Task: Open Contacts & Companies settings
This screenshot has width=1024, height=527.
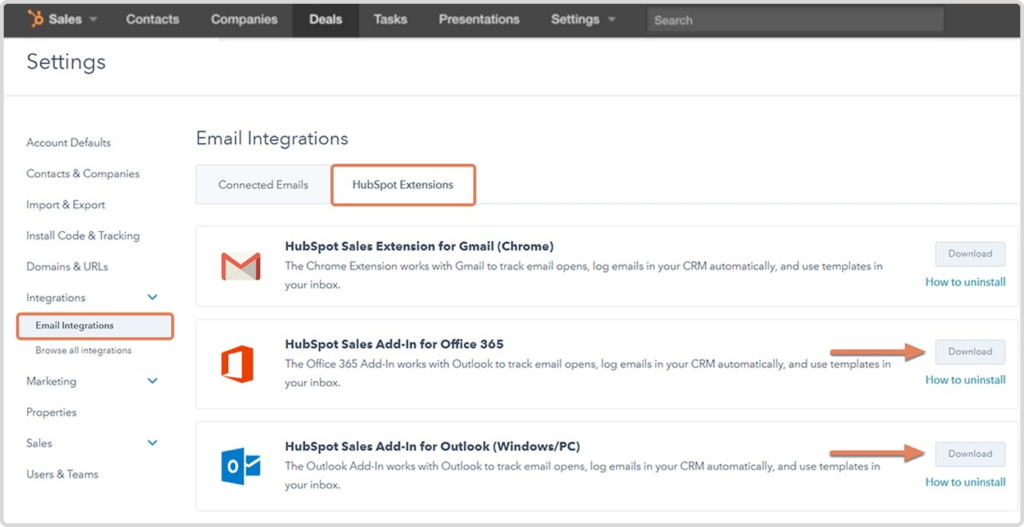Action: pos(83,174)
